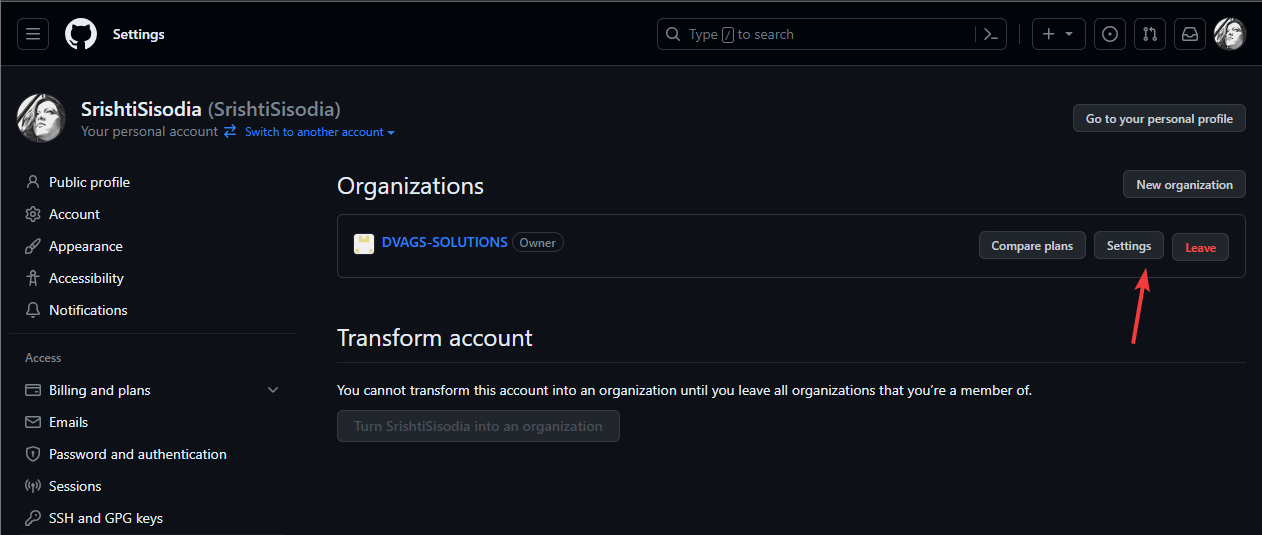Open the Issues icon in header
The image size is (1262, 535).
pyautogui.click(x=1109, y=34)
